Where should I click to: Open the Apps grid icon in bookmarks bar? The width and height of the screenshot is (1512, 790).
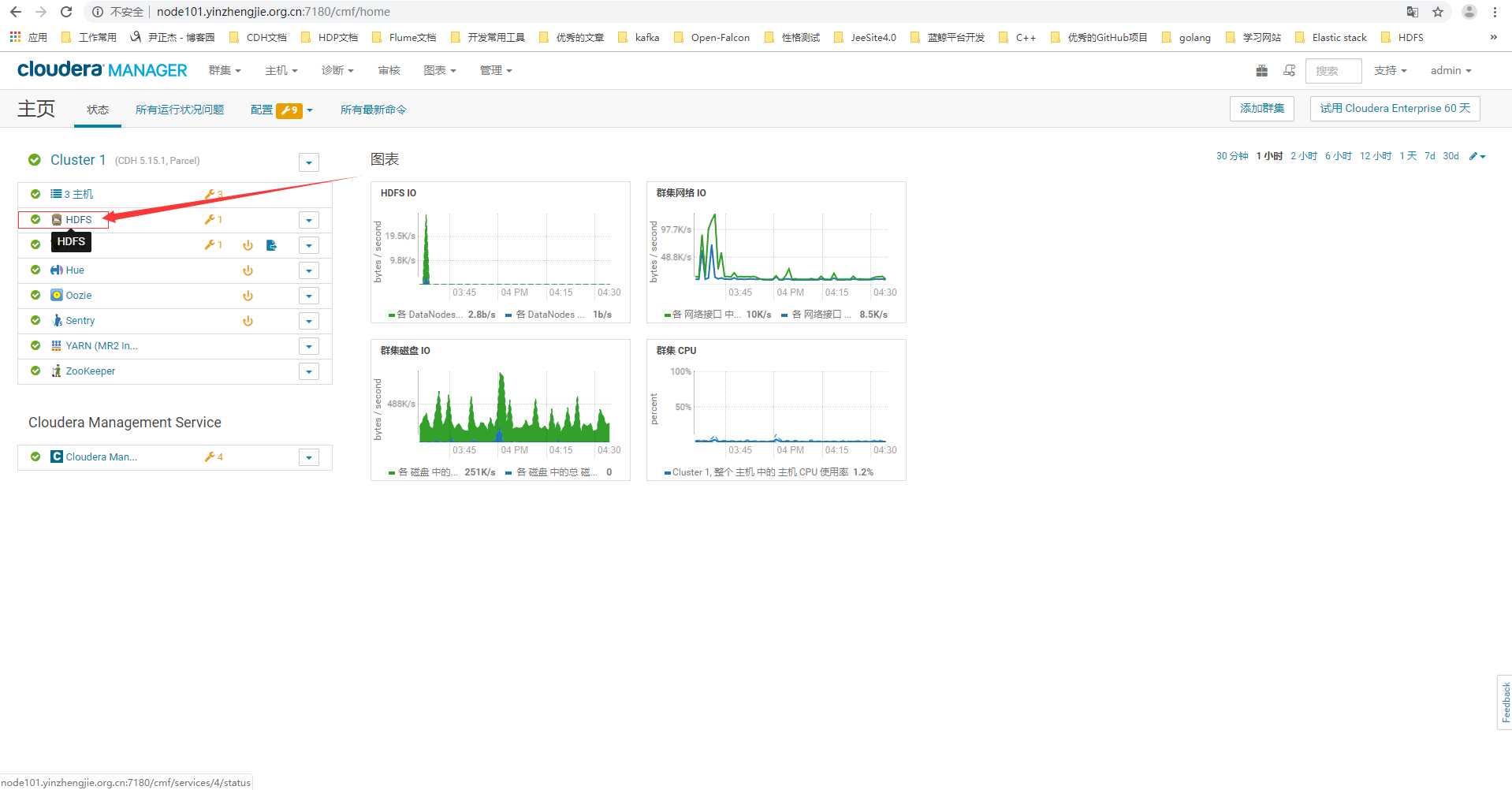[x=15, y=37]
